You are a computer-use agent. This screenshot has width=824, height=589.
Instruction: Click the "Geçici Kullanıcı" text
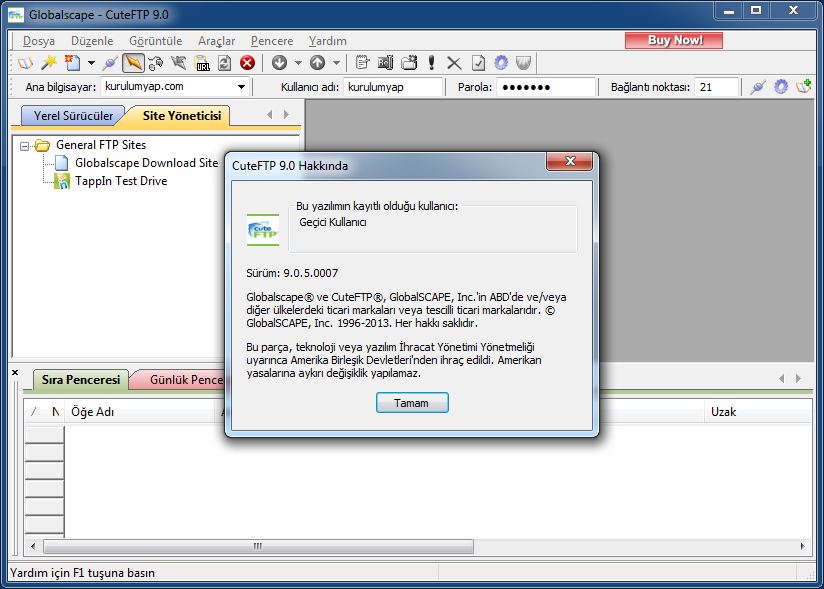(333, 222)
